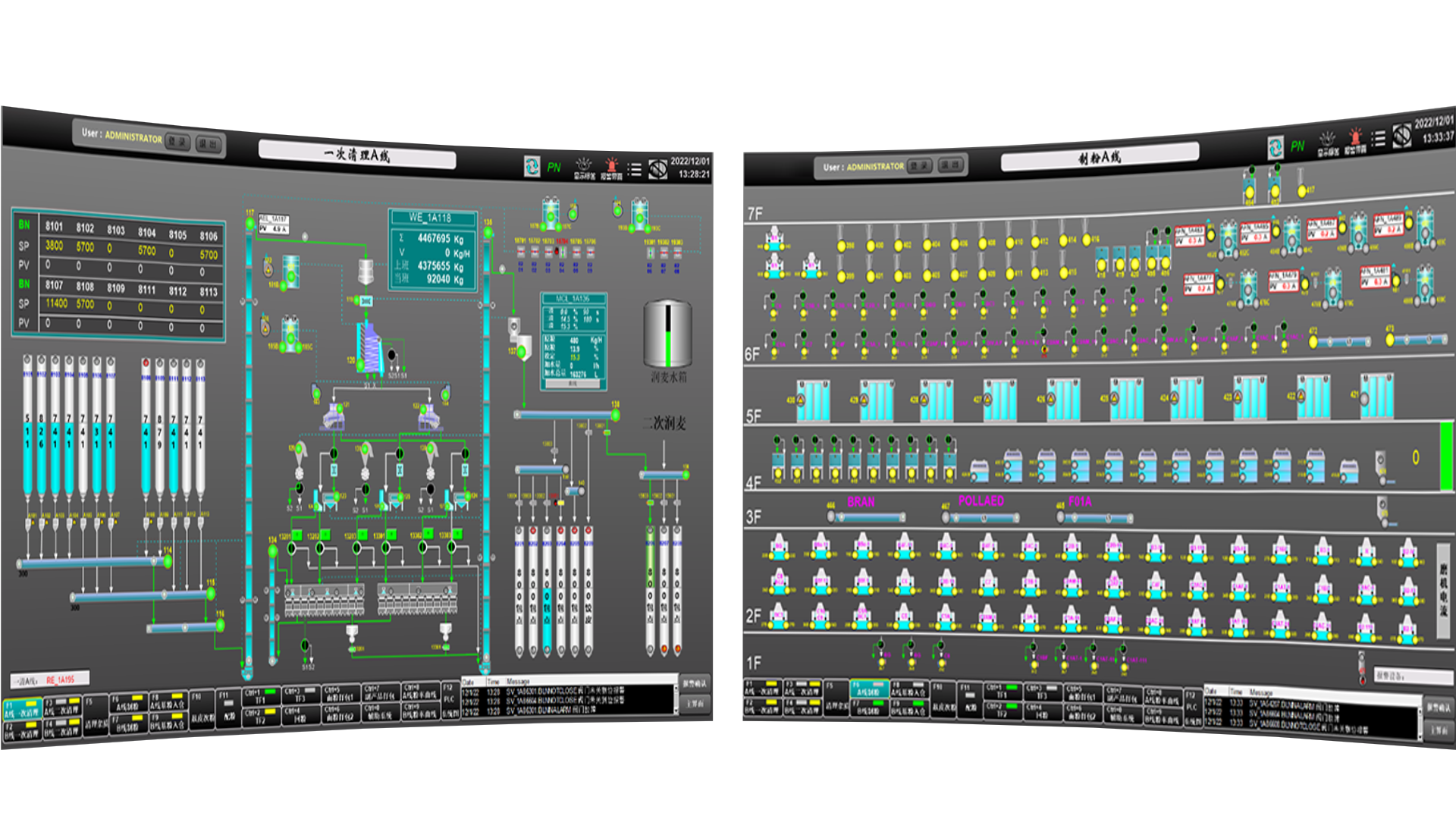Open WE_1A118 scale readout panel

click(x=432, y=250)
